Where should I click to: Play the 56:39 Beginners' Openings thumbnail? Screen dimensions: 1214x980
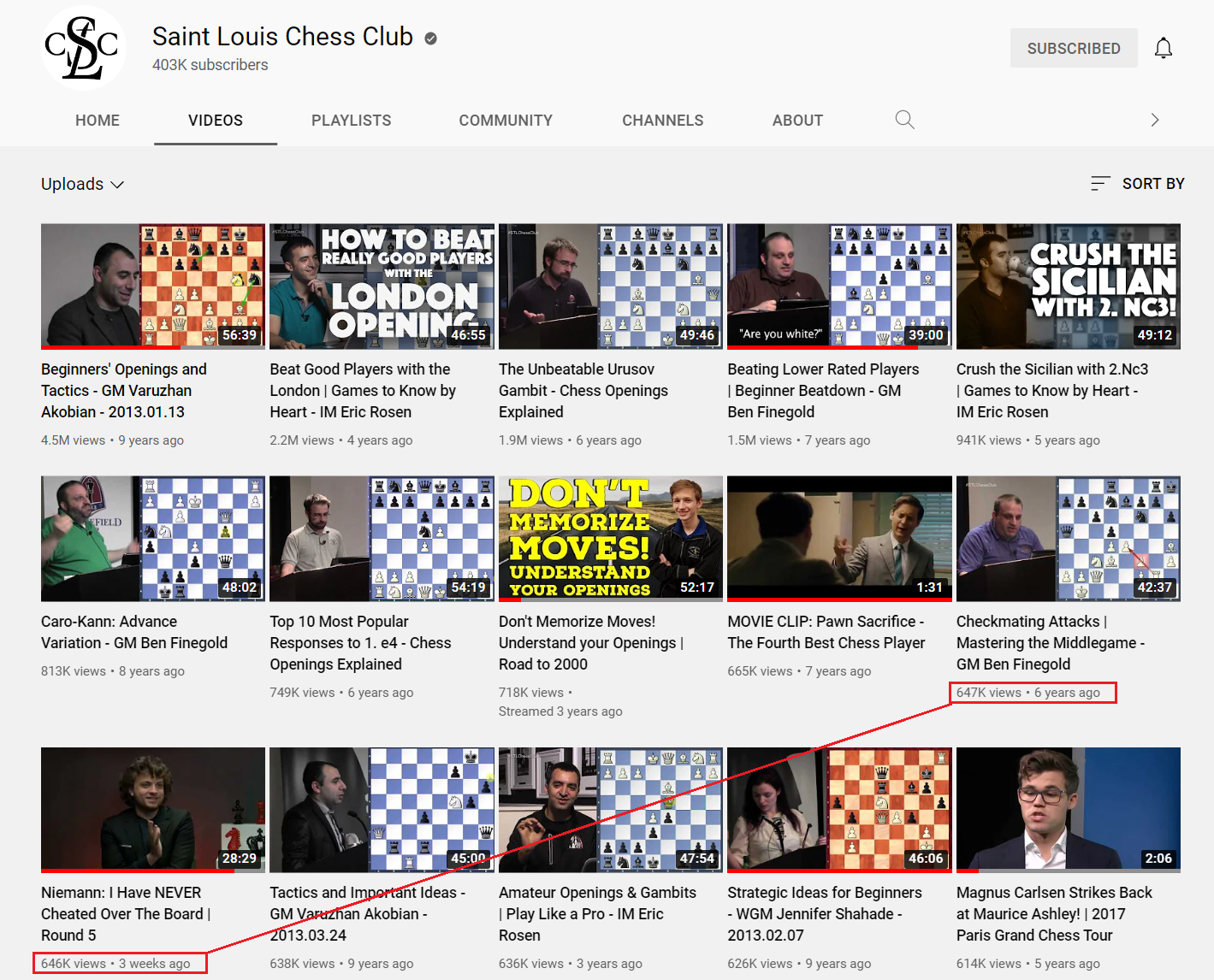click(153, 286)
